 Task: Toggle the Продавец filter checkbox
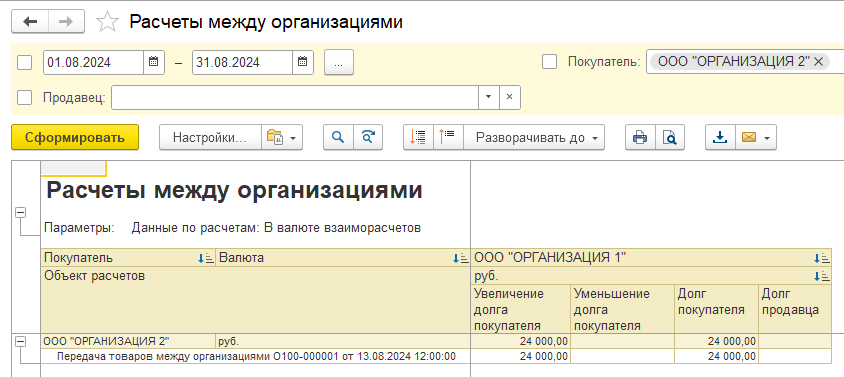point(25,98)
